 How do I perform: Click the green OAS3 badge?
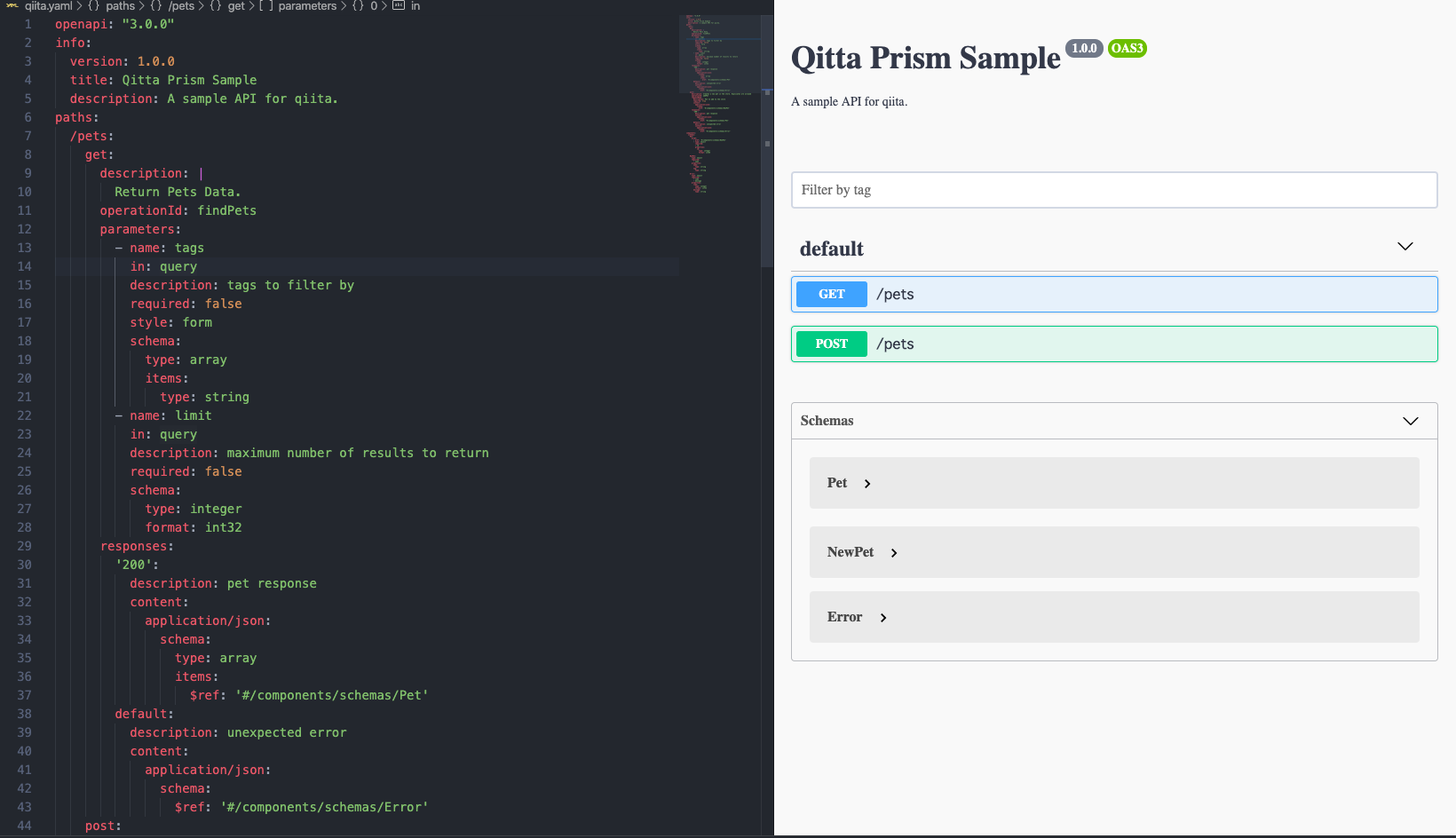1127,48
